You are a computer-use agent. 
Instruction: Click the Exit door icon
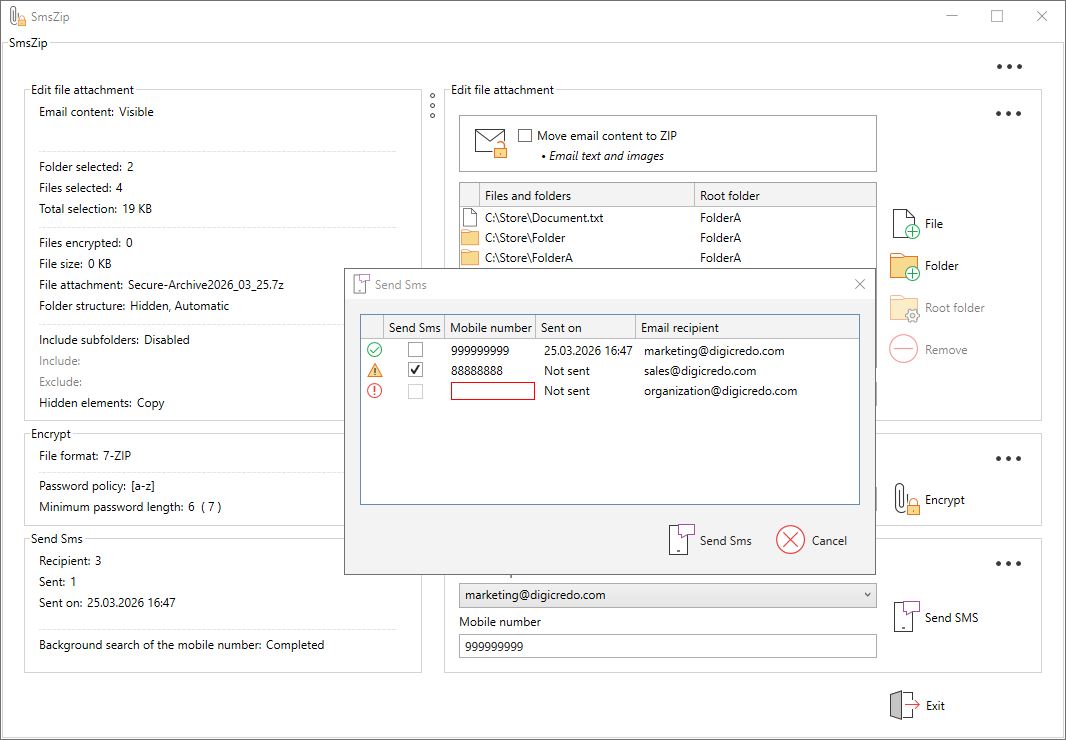coord(902,705)
